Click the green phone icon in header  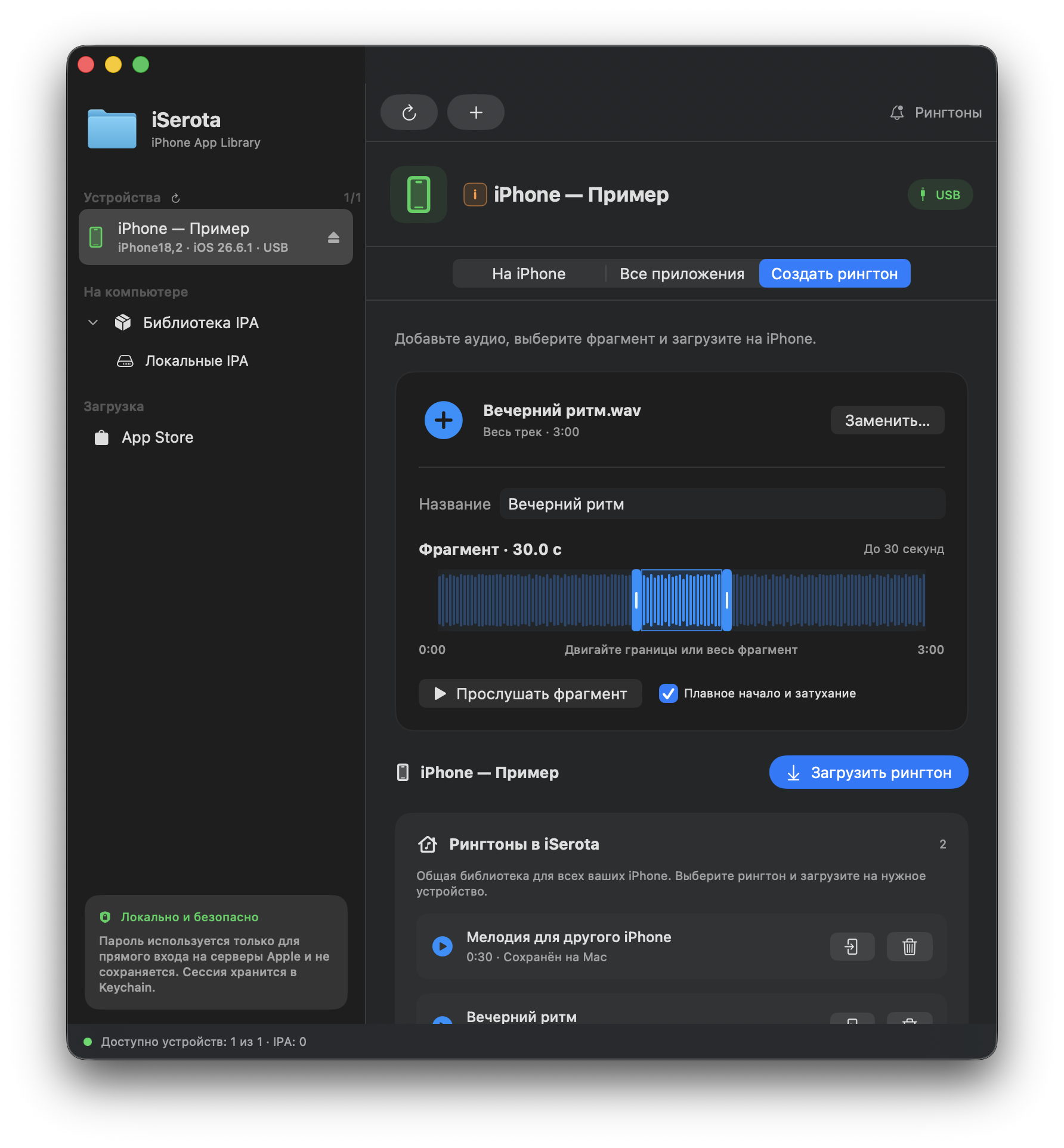point(419,195)
